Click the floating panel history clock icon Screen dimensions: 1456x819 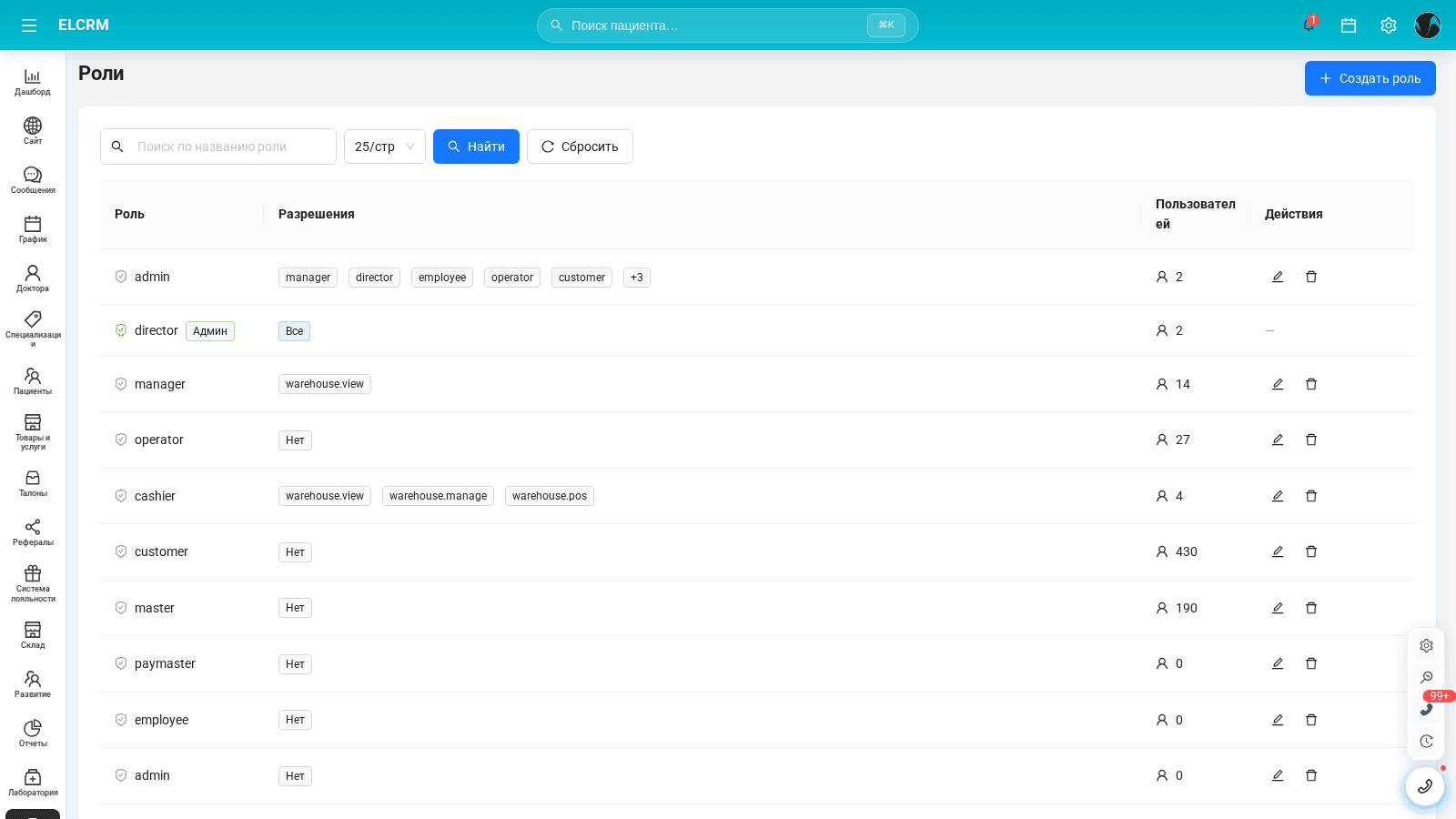(1426, 742)
